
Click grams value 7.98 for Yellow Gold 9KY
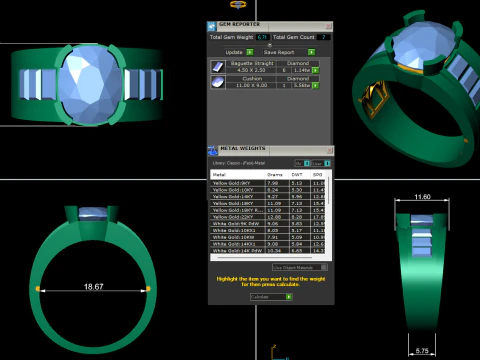pyautogui.click(x=273, y=183)
